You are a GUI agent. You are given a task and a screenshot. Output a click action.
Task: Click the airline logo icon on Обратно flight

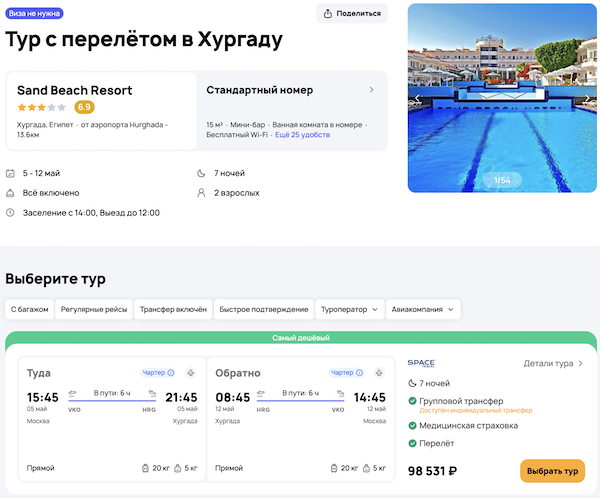(378, 373)
